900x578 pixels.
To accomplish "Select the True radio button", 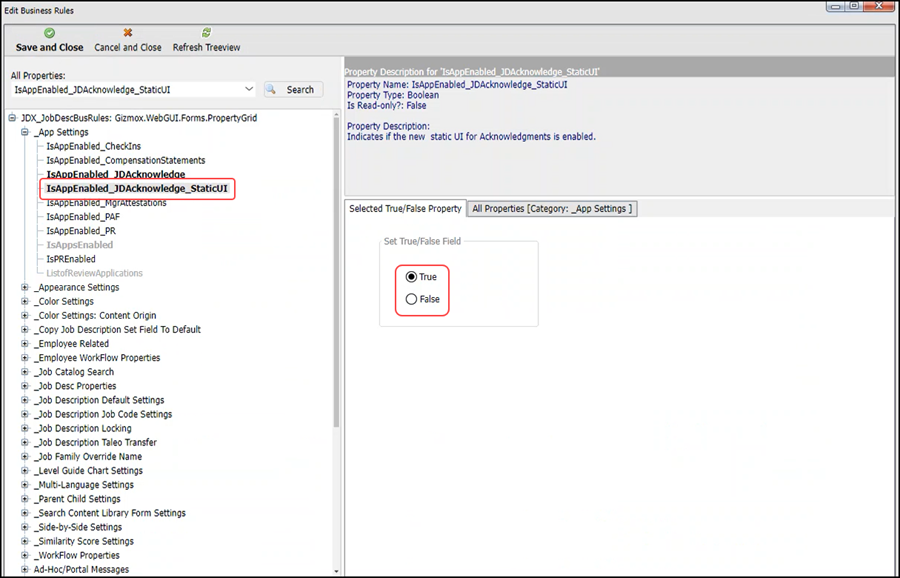I will pos(411,277).
